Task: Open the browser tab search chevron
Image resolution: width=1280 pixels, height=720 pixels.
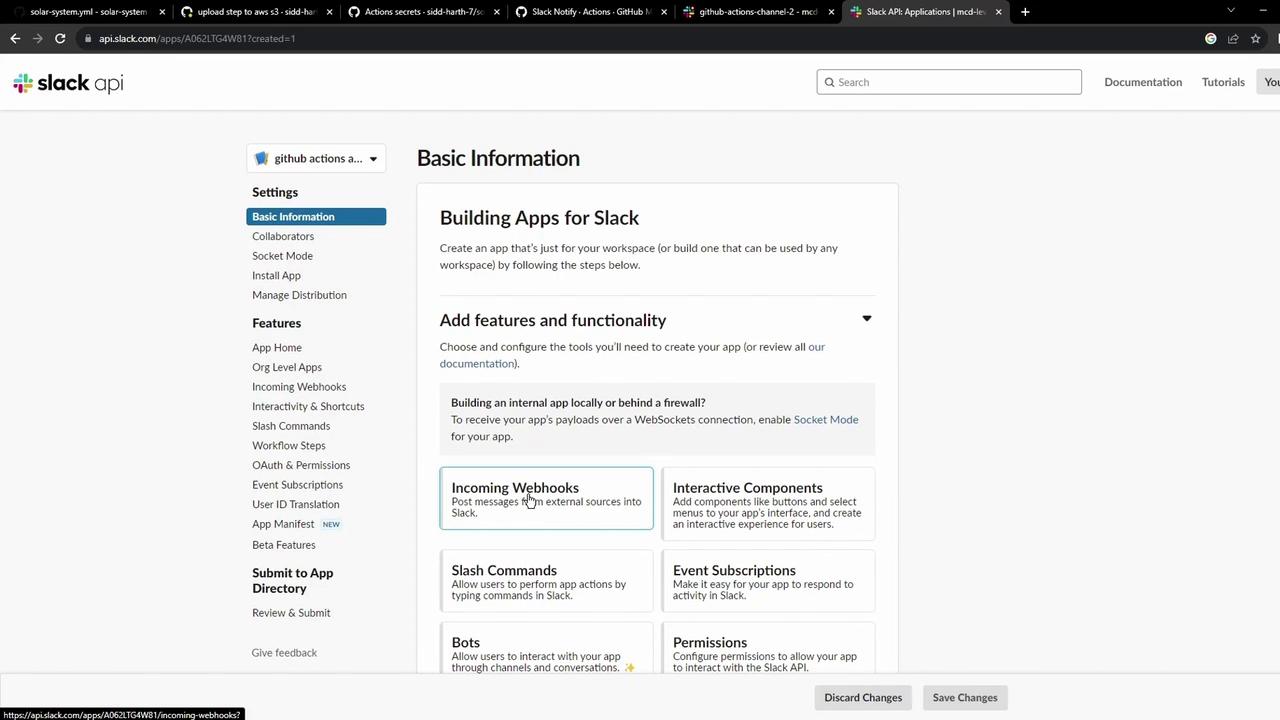Action: pyautogui.click(x=1231, y=12)
